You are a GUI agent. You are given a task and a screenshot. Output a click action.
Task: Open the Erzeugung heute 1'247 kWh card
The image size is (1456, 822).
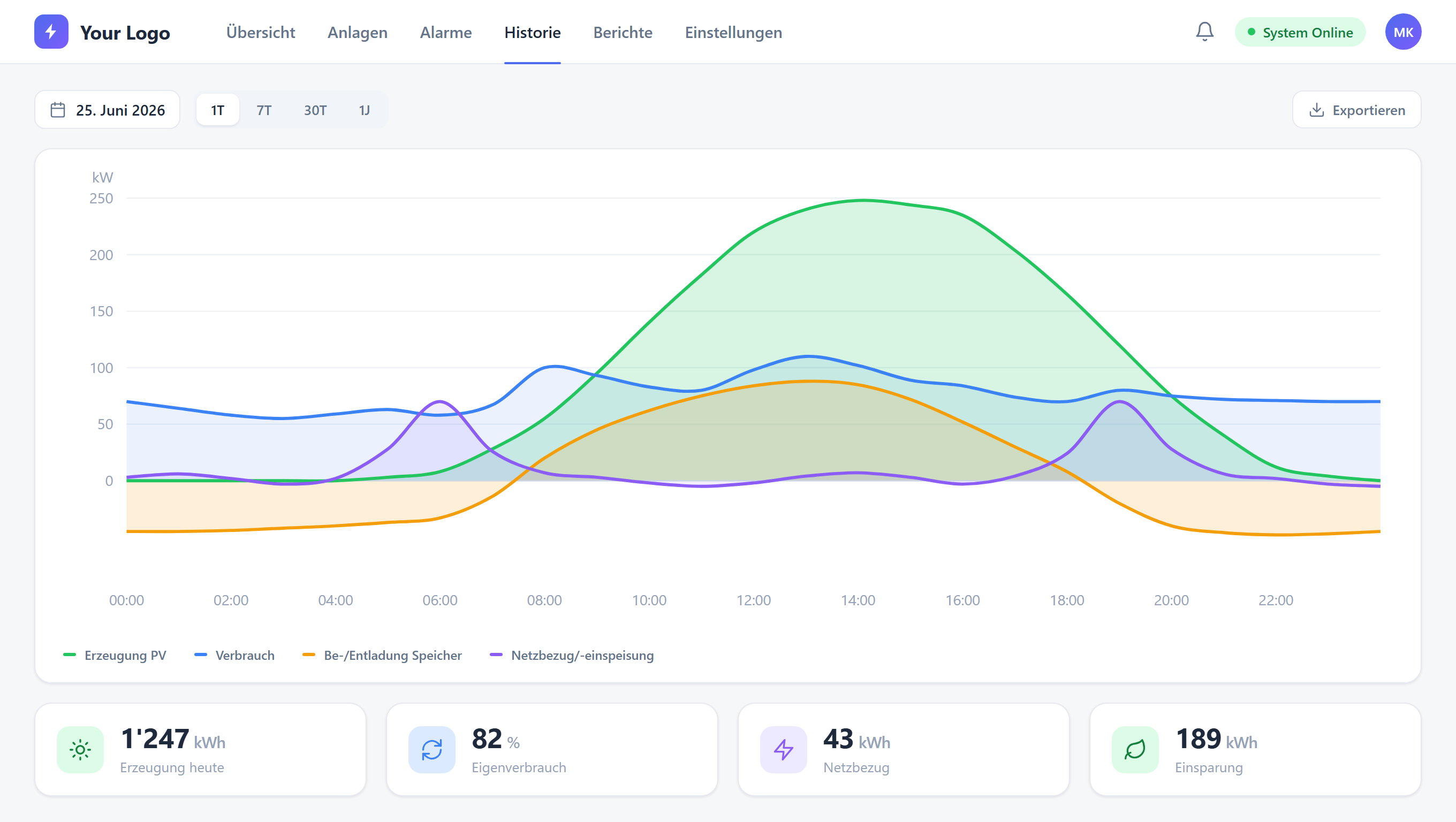[200, 750]
